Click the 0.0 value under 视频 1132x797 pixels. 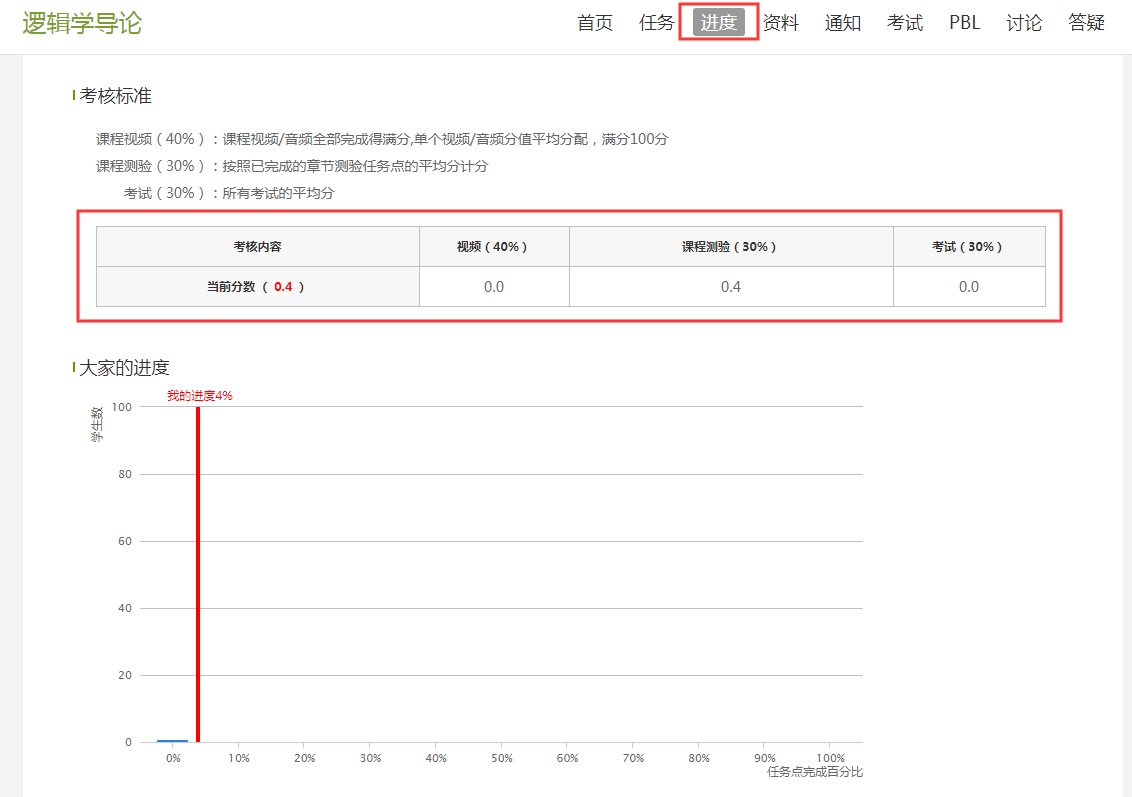[494, 287]
